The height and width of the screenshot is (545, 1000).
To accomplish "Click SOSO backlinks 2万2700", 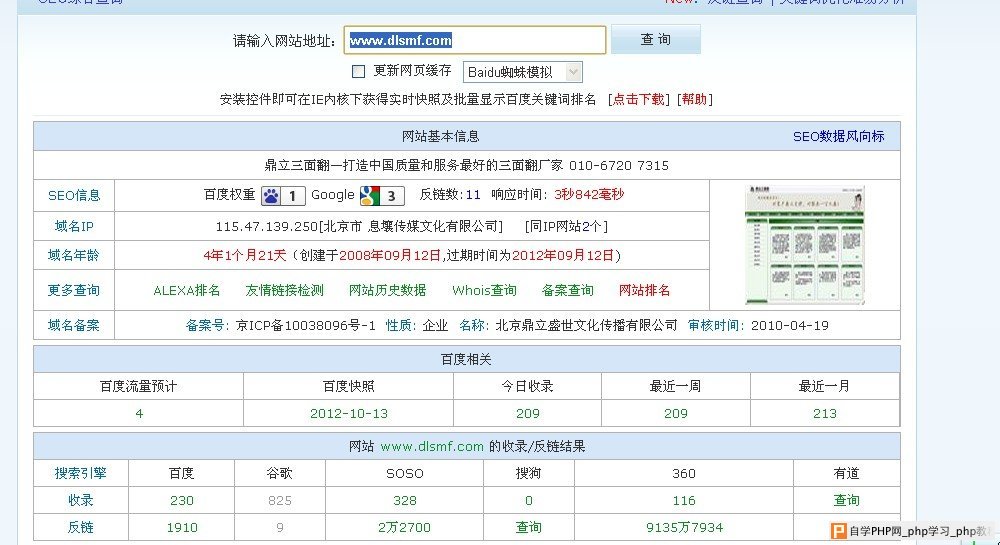I will tap(404, 528).
